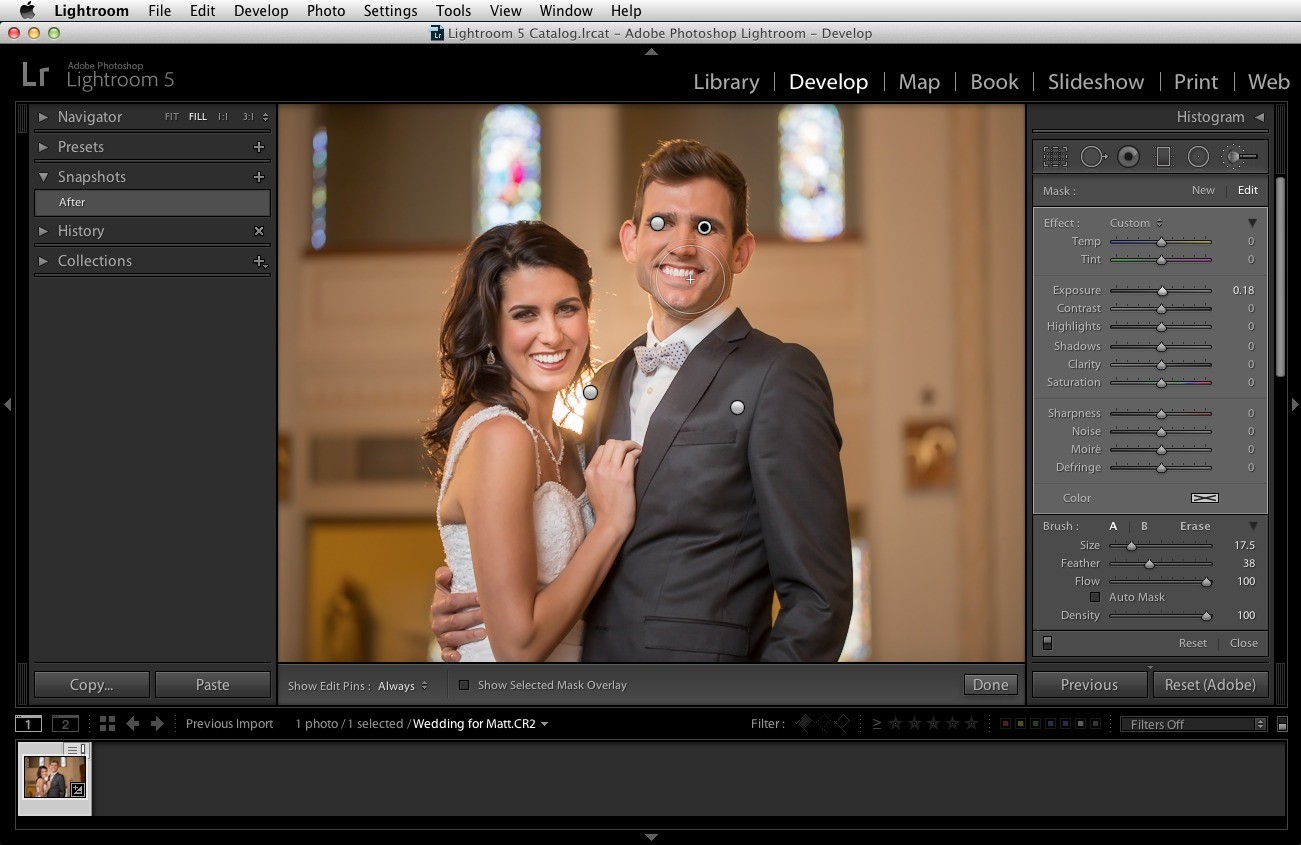1301x845 pixels.
Task: Enable the Auto Mask checkbox
Action: 1095,597
